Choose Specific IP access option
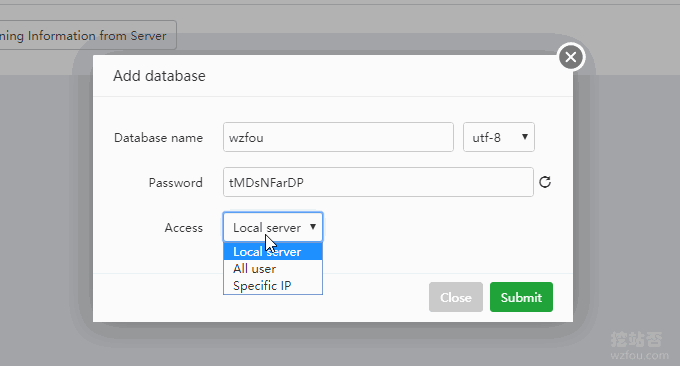Viewport: 680px width, 366px height. click(x=273, y=286)
